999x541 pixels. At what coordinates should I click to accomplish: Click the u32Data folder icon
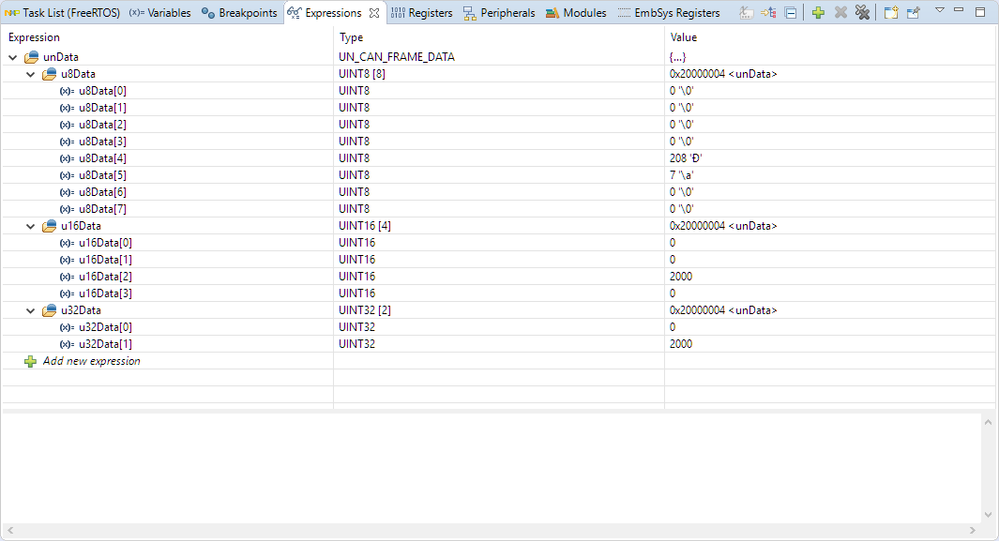point(49,311)
